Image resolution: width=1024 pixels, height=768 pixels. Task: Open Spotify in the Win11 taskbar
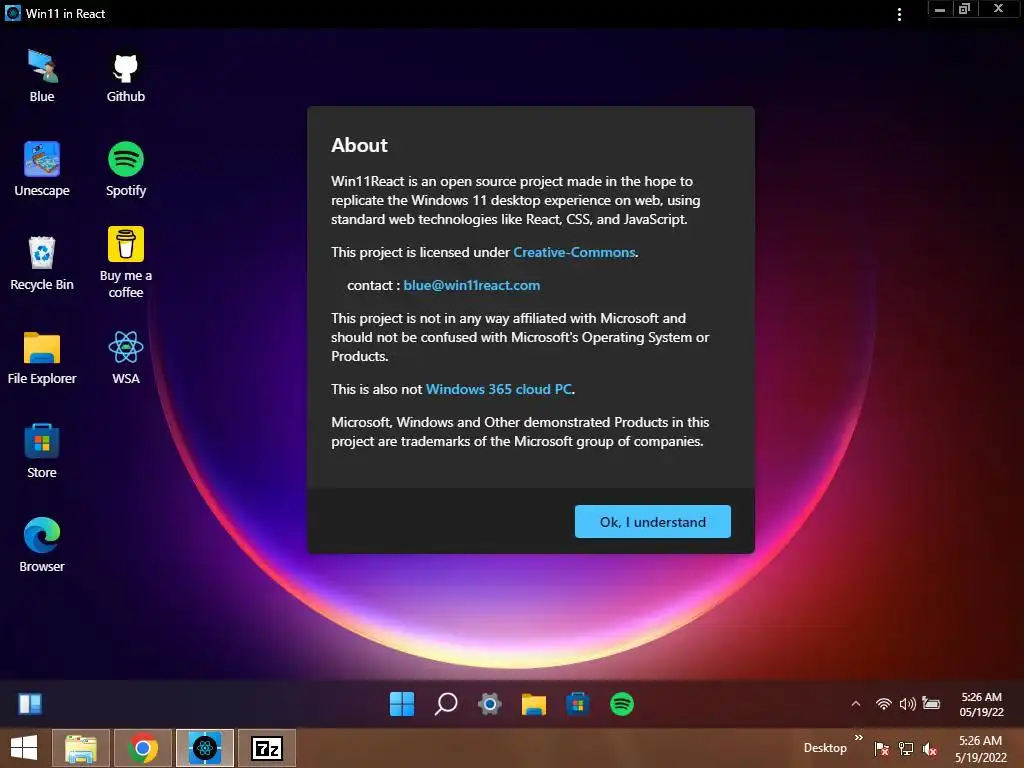(622, 704)
